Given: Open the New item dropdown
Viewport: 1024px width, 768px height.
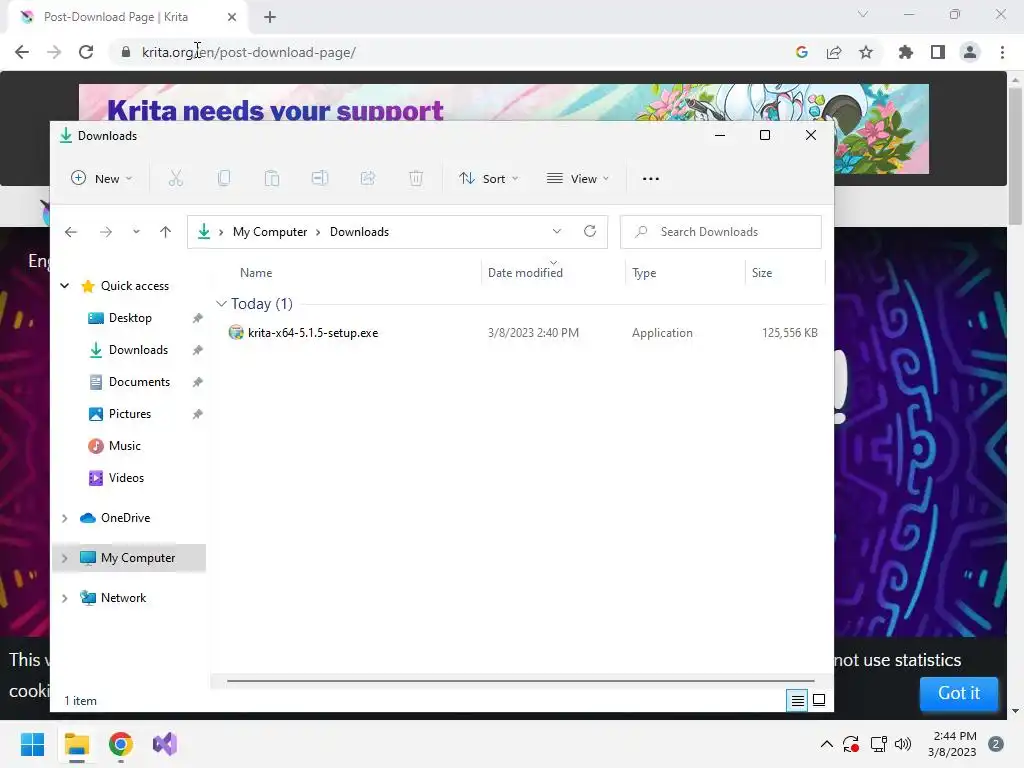Looking at the screenshot, I should click(101, 178).
